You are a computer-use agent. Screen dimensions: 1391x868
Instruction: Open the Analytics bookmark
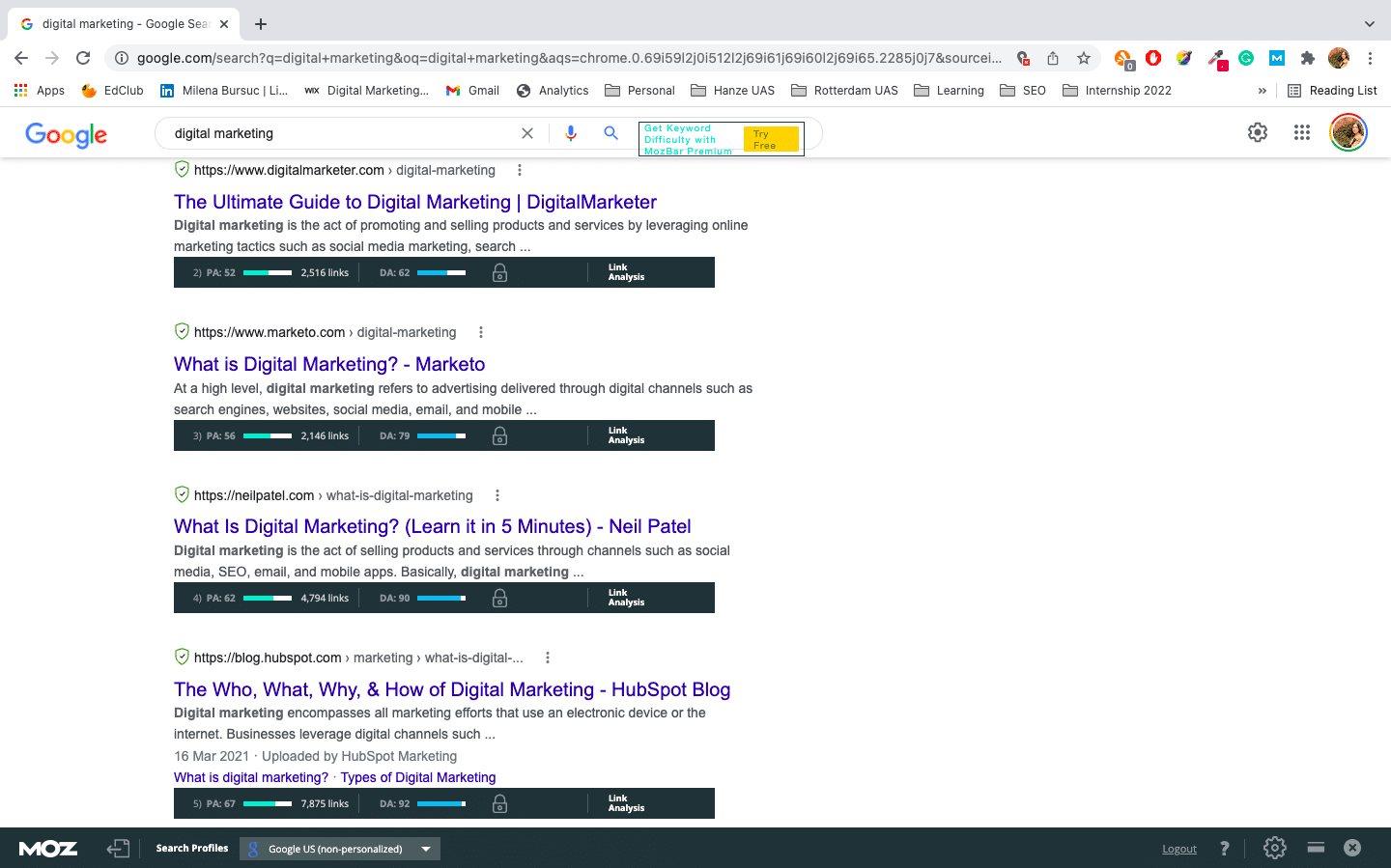tap(553, 91)
